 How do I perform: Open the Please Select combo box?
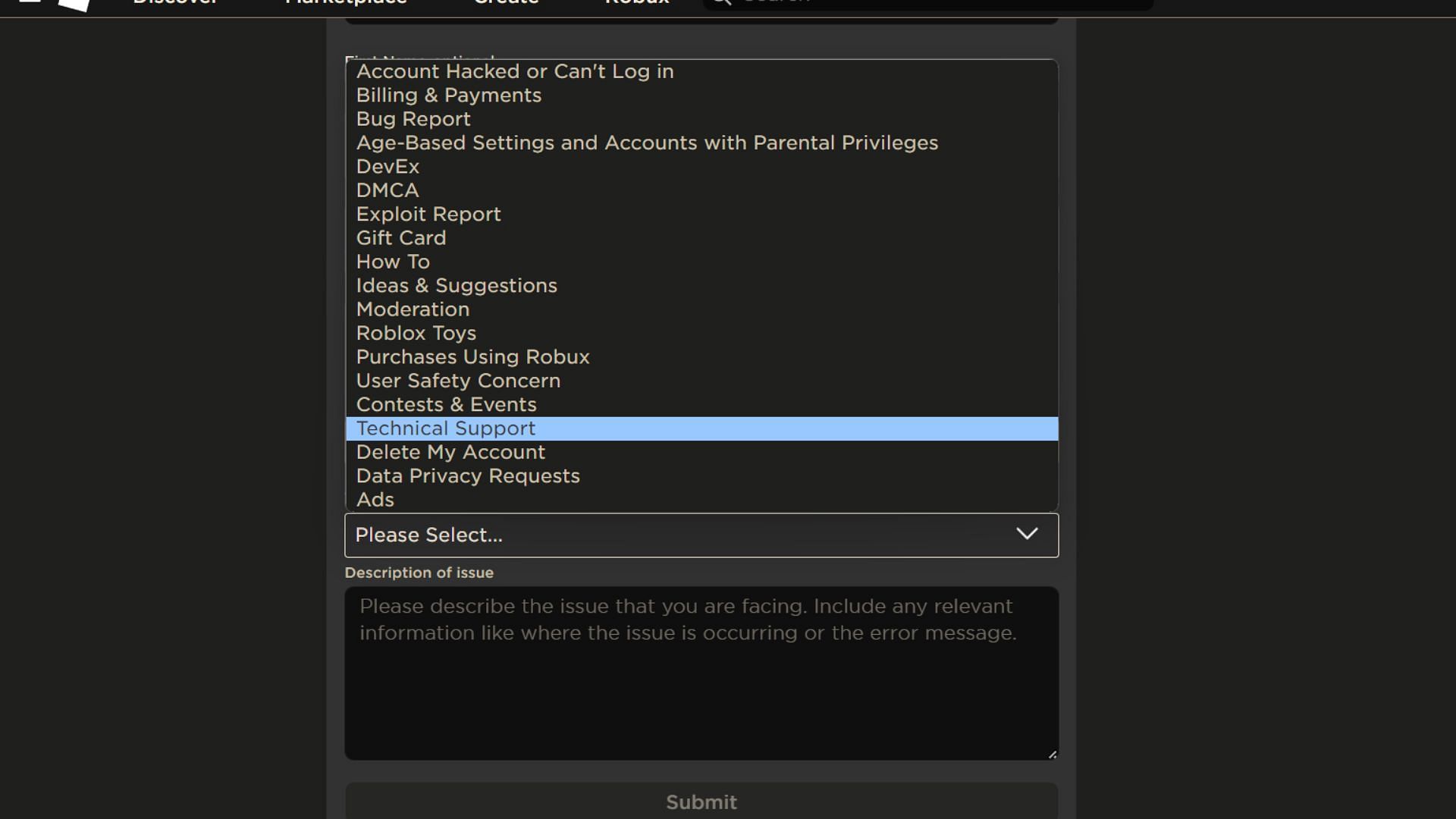click(701, 535)
